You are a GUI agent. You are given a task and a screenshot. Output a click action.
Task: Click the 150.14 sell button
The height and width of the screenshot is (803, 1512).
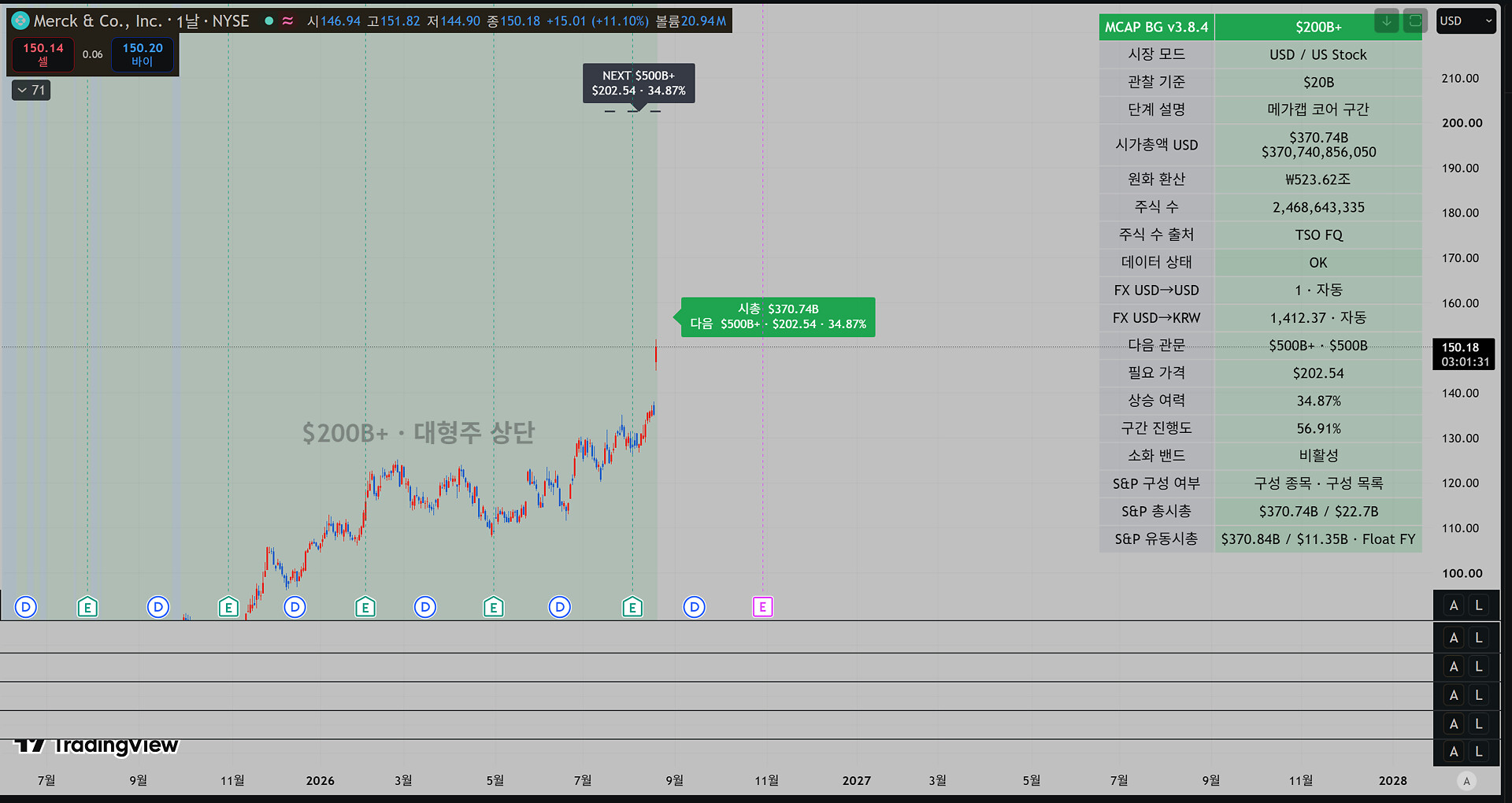coord(43,54)
